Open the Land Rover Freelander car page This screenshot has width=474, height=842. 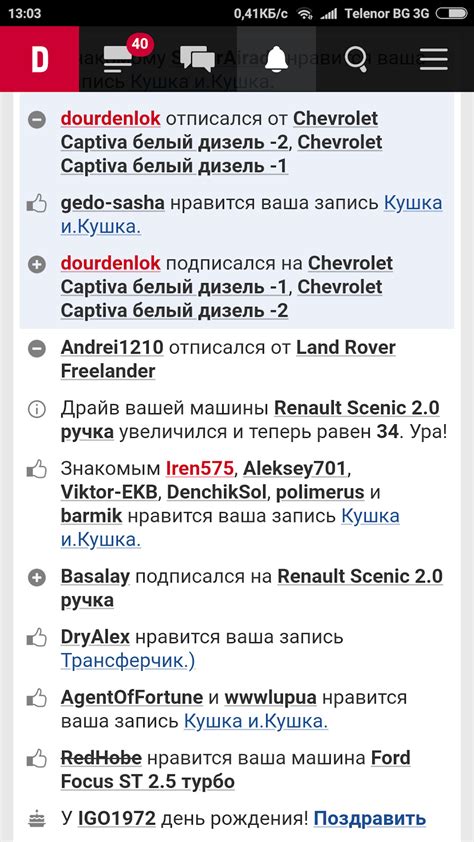[228, 359]
